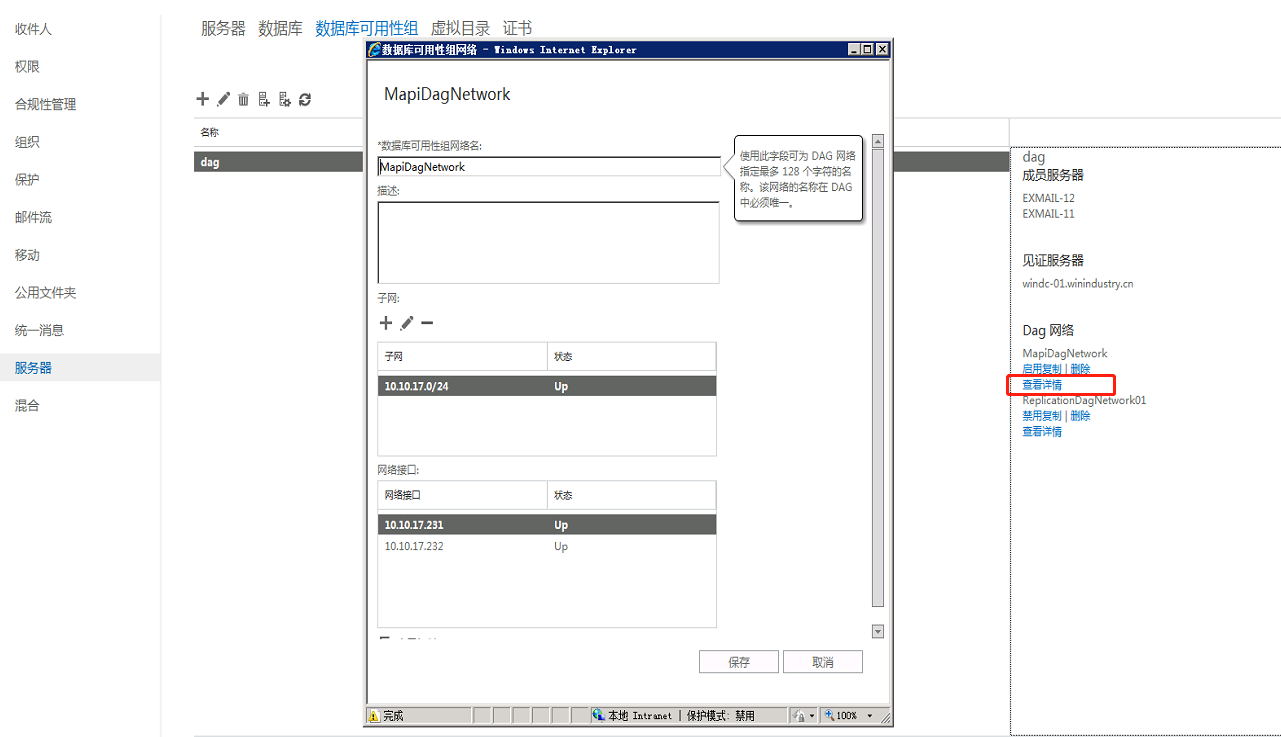The image size is (1281, 737).
Task: Click the 取消 button
Action: point(823,662)
